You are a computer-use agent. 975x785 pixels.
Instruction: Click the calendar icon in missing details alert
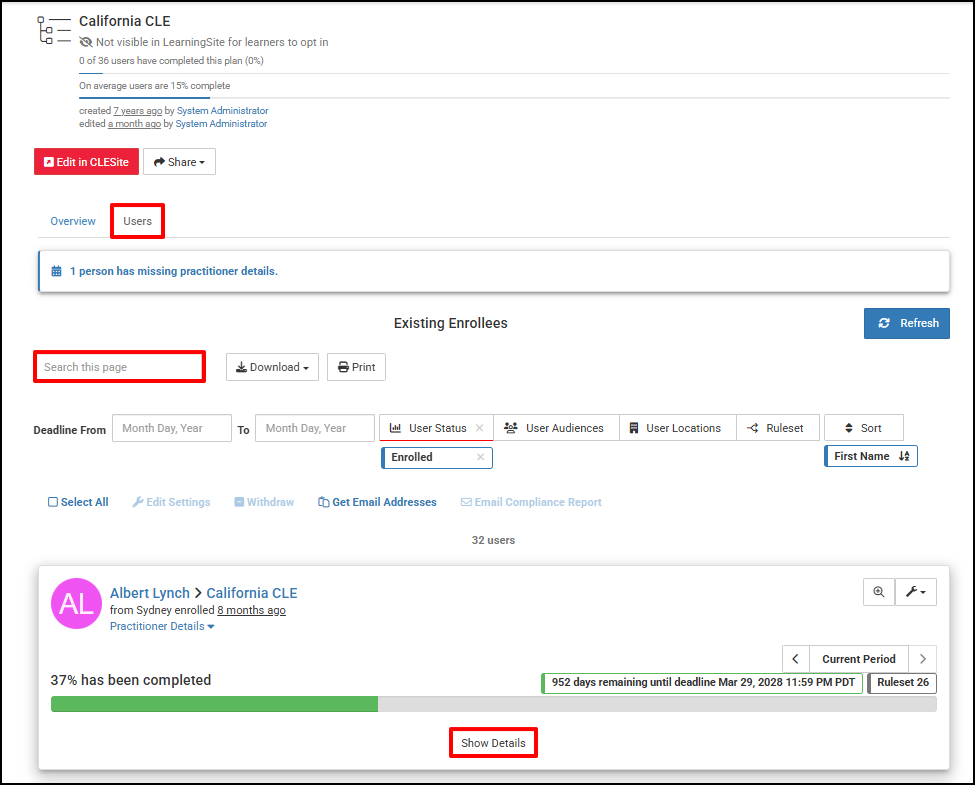pos(57,271)
